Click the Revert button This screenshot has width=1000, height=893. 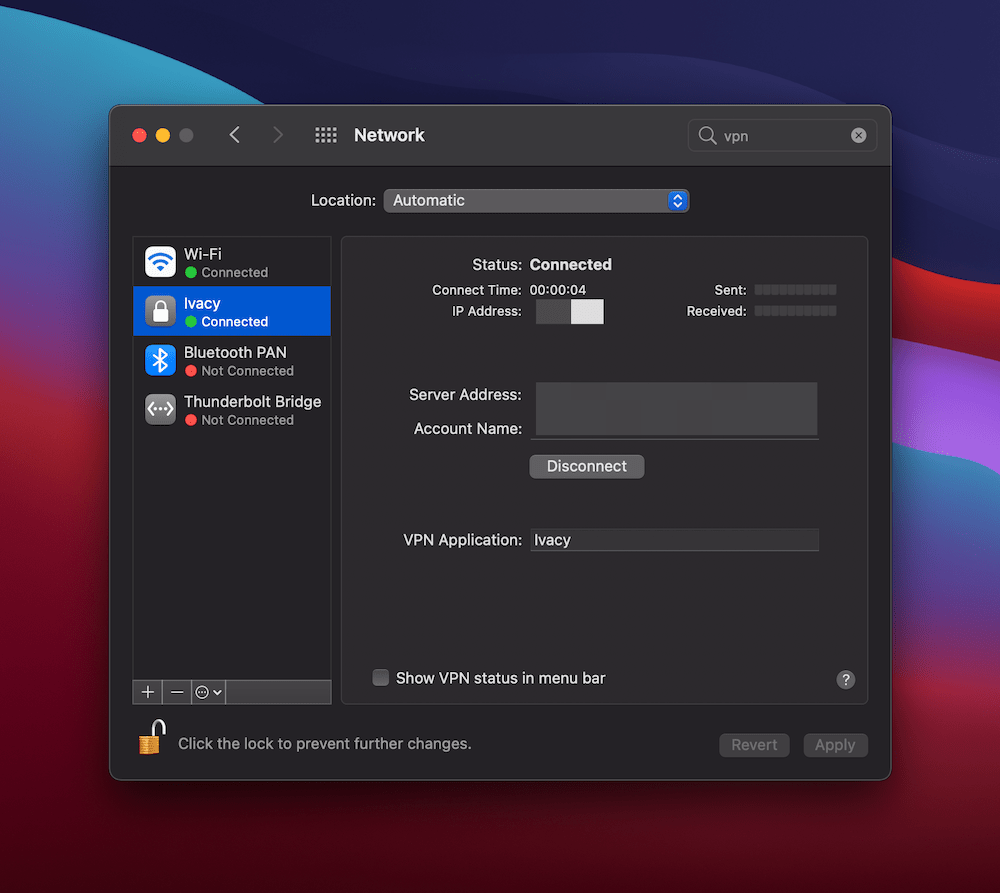pos(754,745)
